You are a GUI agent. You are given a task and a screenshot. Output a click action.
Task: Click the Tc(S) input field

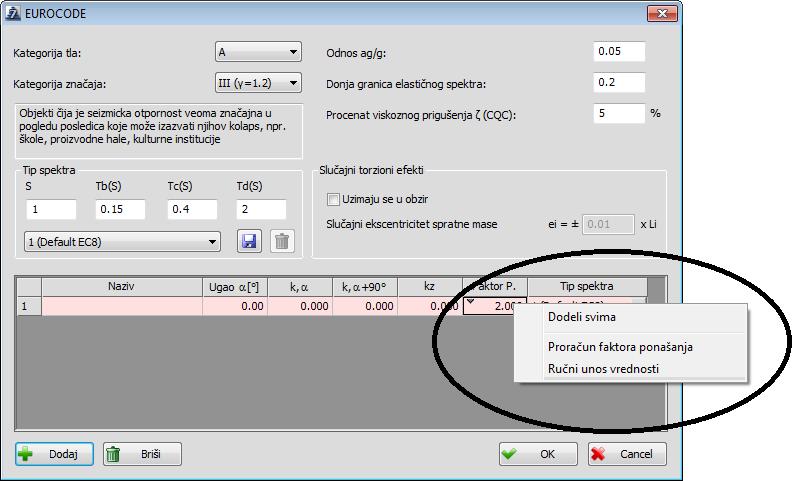pos(192,209)
